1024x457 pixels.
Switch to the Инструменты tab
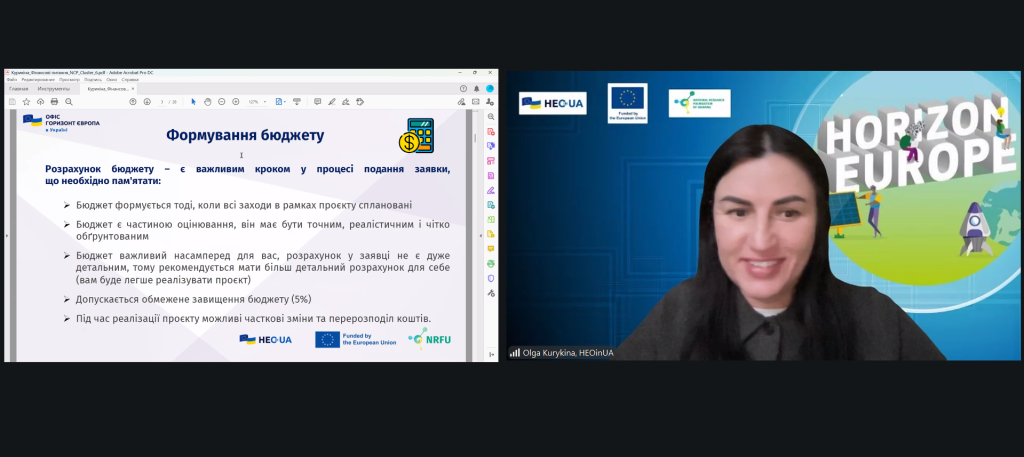53,88
